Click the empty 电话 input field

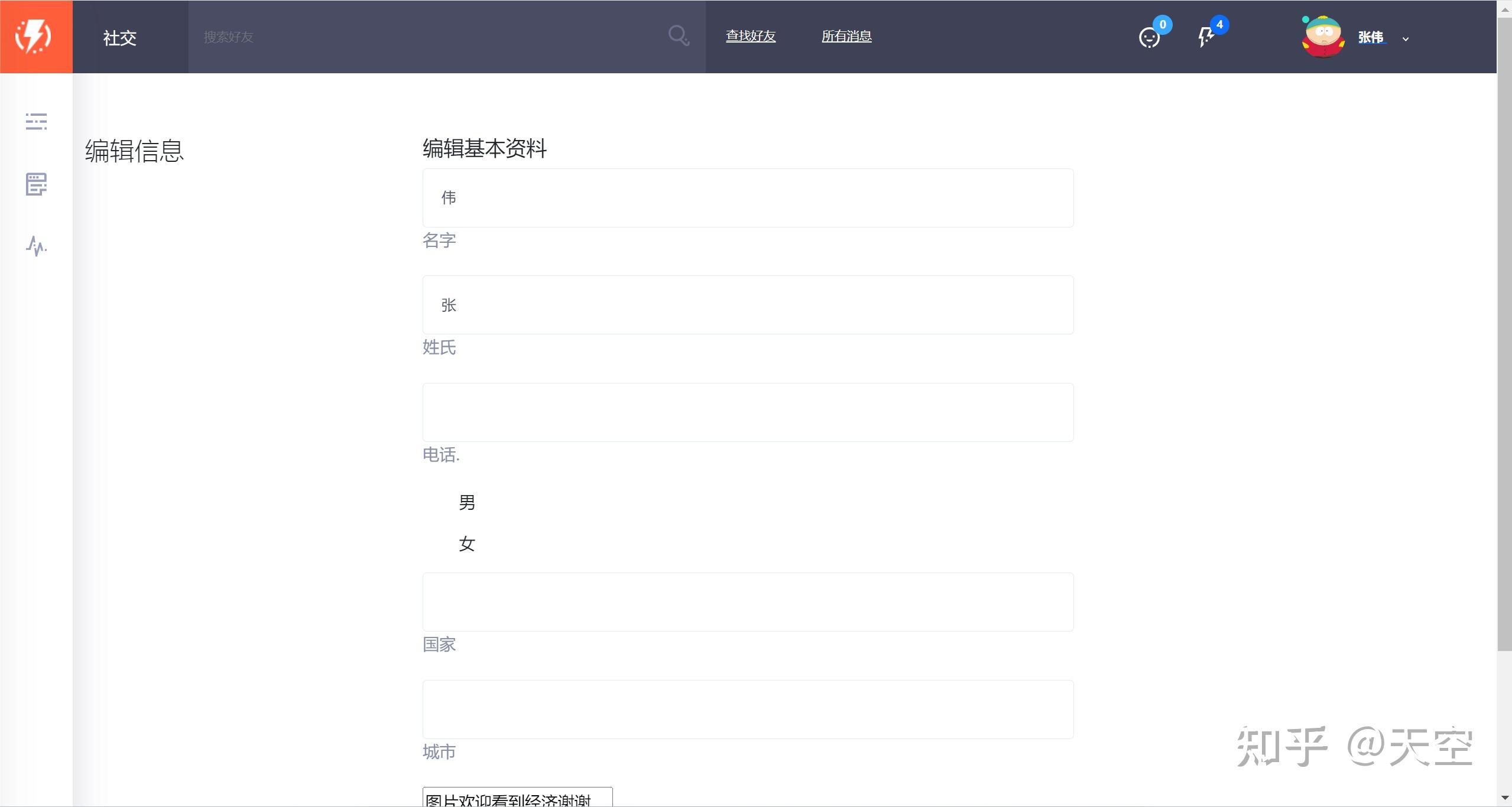747,412
